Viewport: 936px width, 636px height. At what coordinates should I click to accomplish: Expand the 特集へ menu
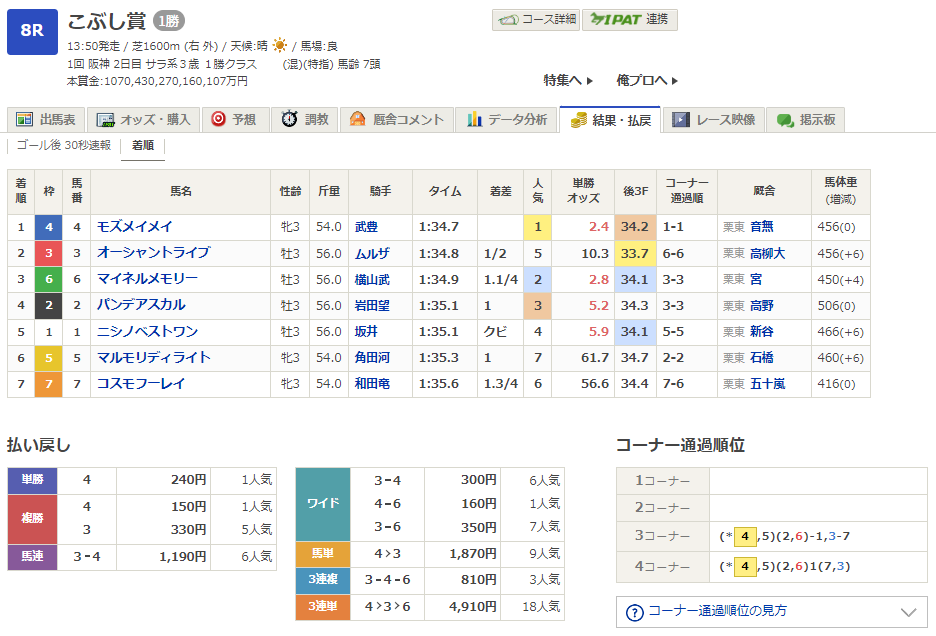(x=568, y=80)
